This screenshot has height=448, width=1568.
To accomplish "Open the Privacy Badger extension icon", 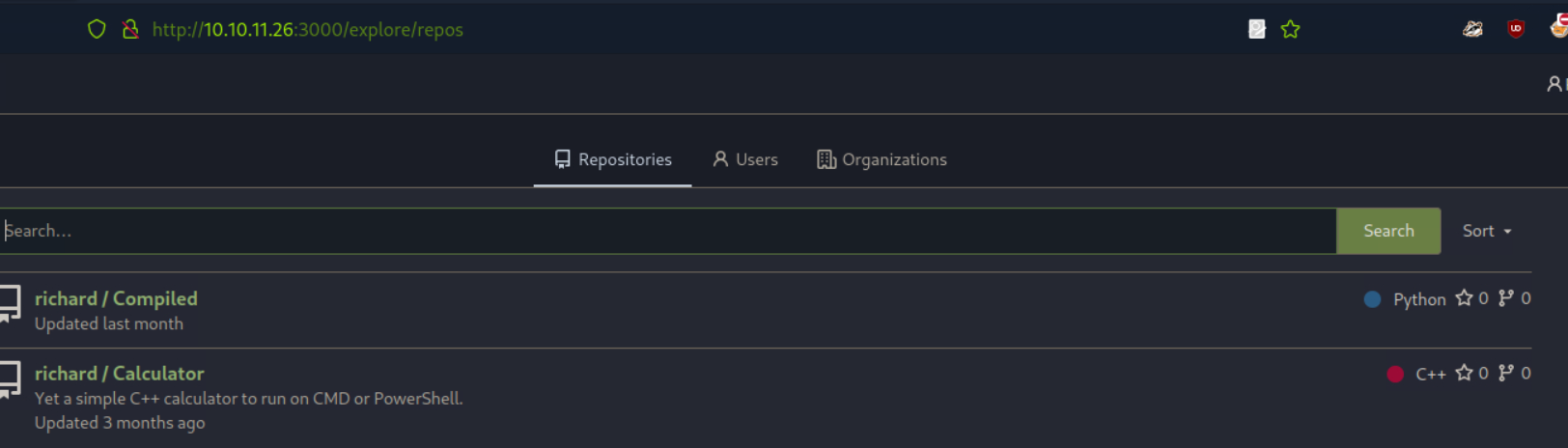I will click(1471, 29).
